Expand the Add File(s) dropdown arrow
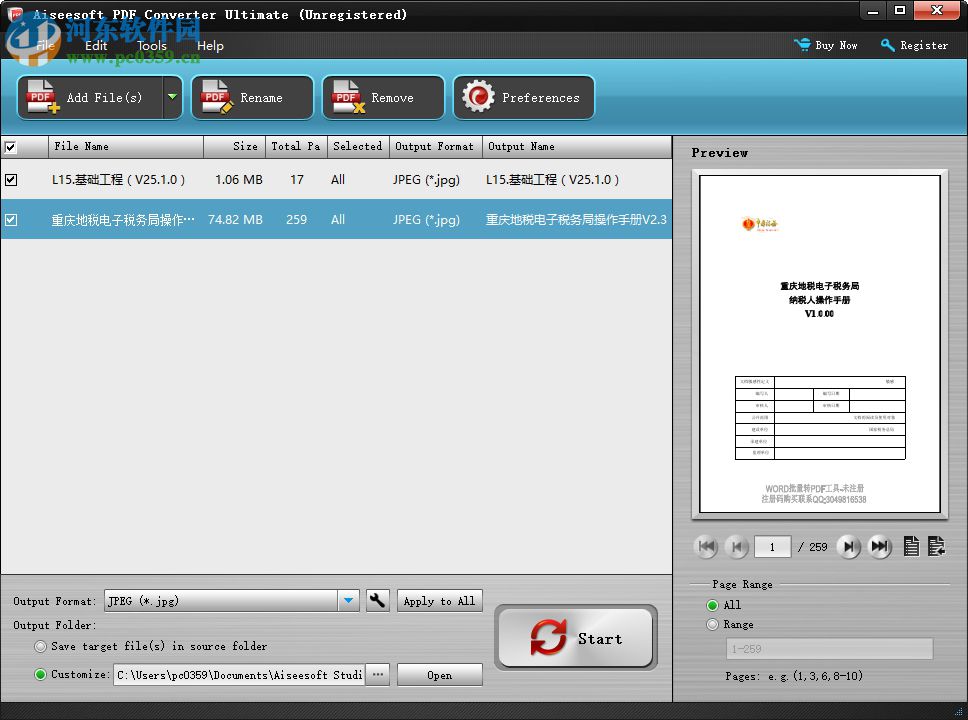The height and width of the screenshot is (720, 968). 170,97
